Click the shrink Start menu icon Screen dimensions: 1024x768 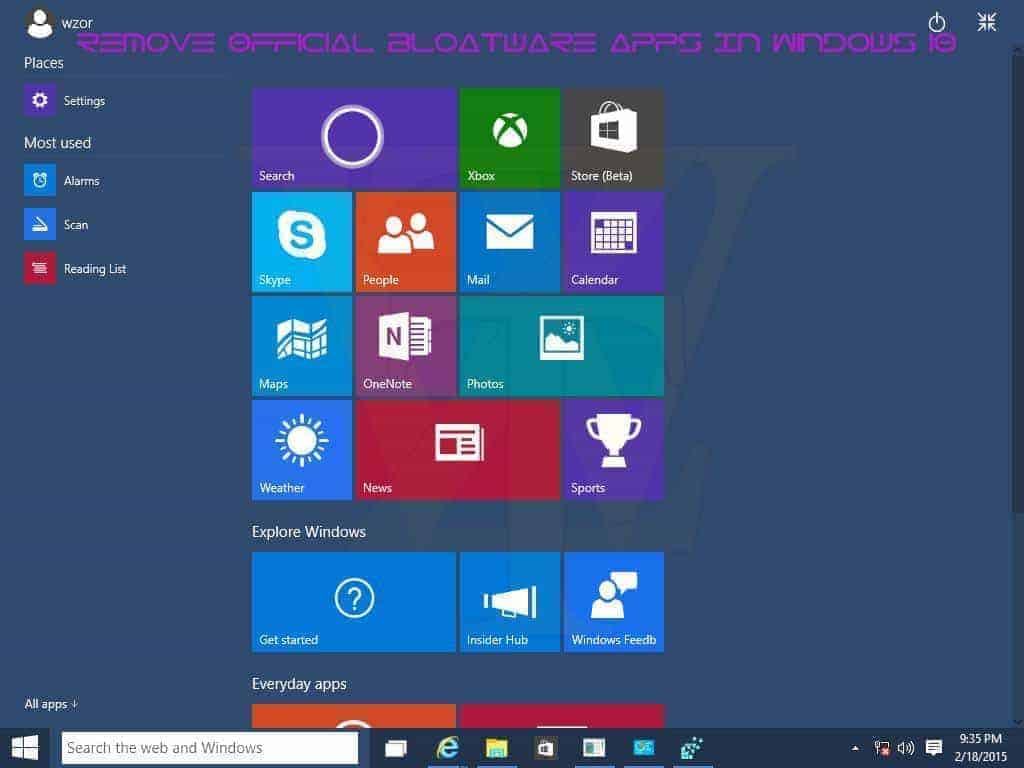pyautogui.click(x=987, y=22)
